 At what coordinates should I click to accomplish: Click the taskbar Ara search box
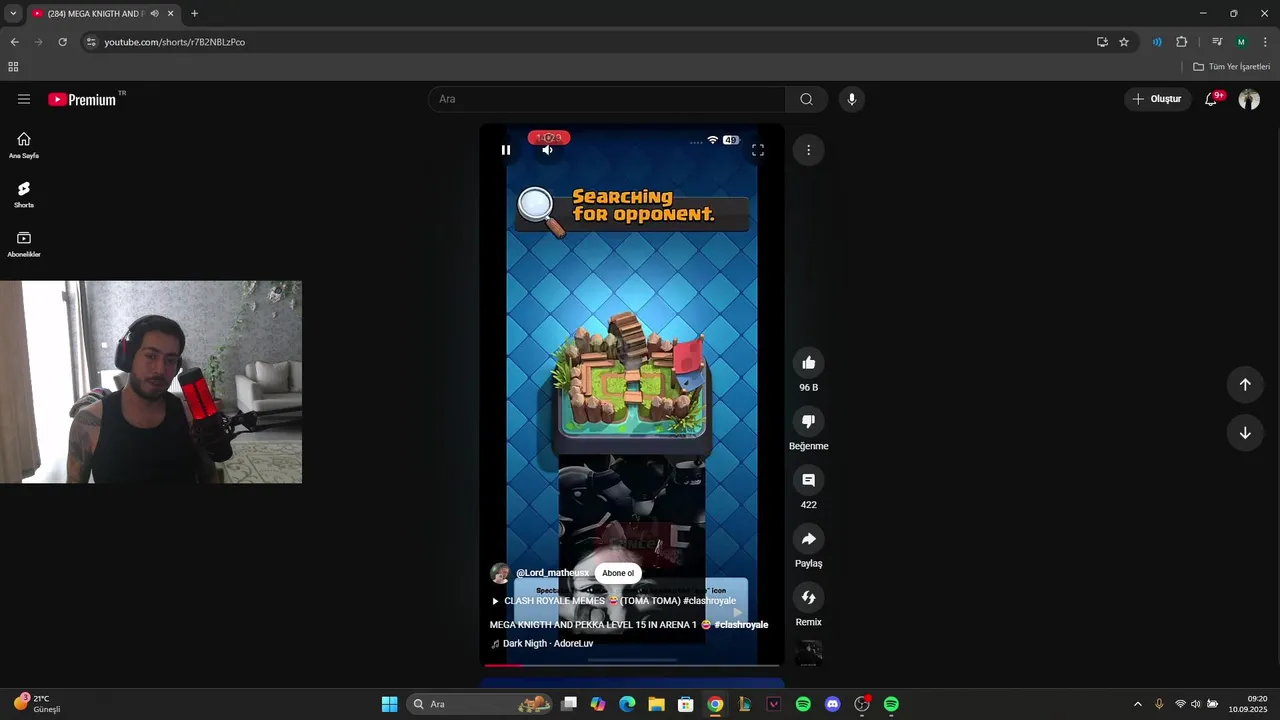480,704
